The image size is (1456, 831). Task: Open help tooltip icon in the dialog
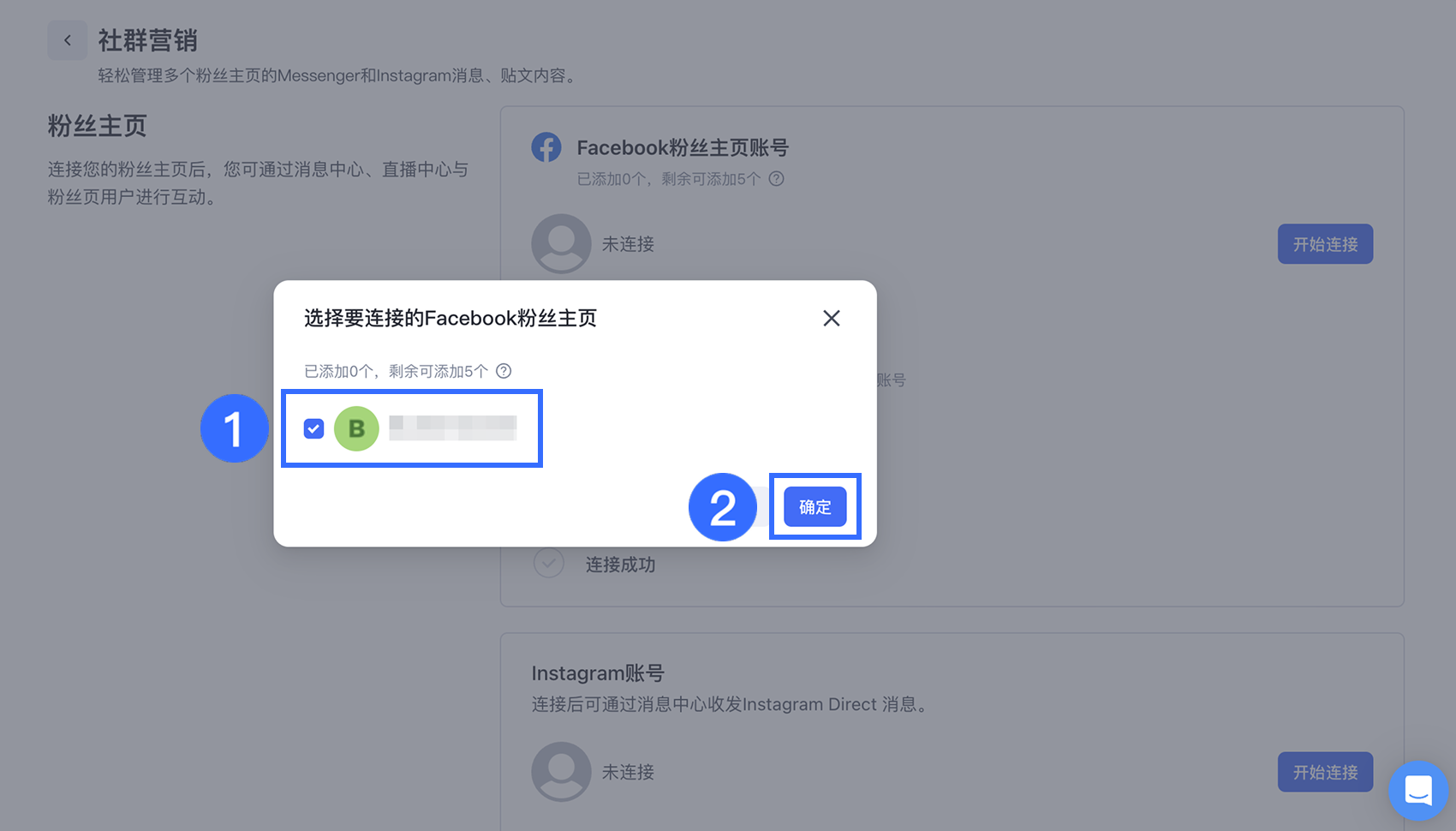pos(504,371)
